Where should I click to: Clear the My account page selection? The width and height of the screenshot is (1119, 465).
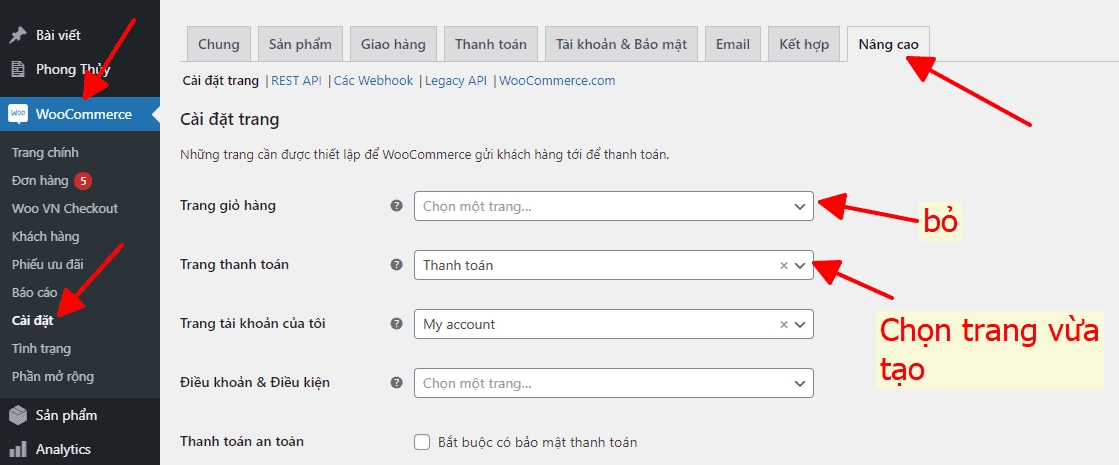[784, 325]
